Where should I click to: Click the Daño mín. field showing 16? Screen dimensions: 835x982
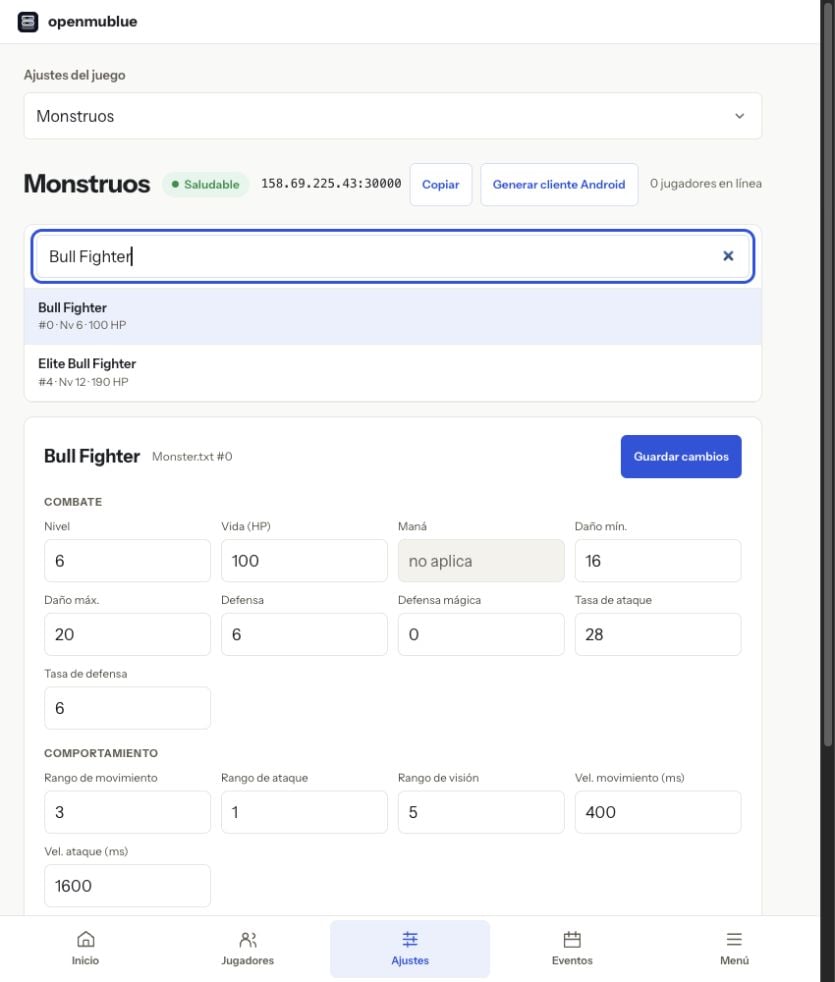click(x=658, y=561)
